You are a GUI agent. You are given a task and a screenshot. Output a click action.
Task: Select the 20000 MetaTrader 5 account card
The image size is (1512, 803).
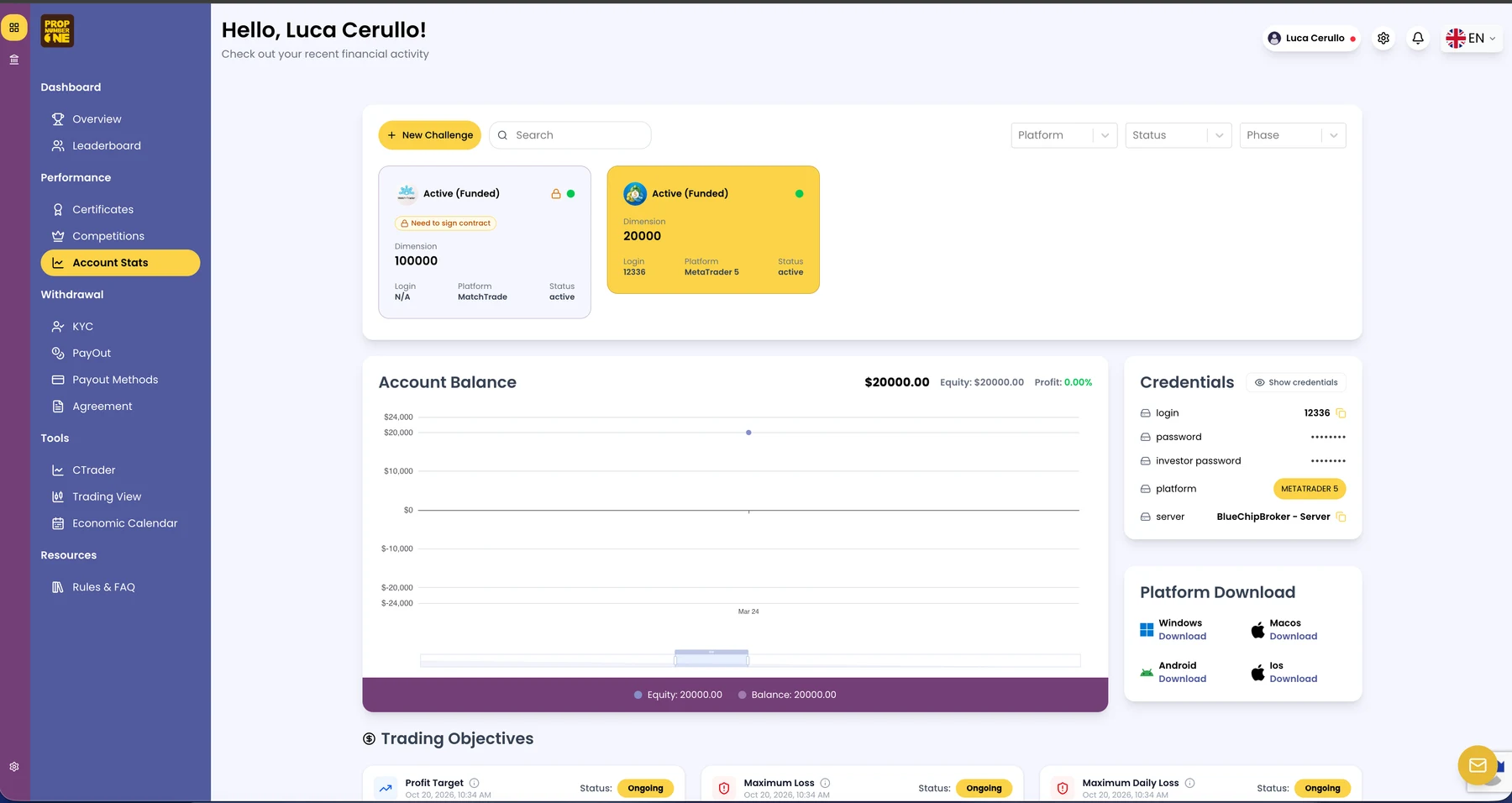click(x=713, y=230)
